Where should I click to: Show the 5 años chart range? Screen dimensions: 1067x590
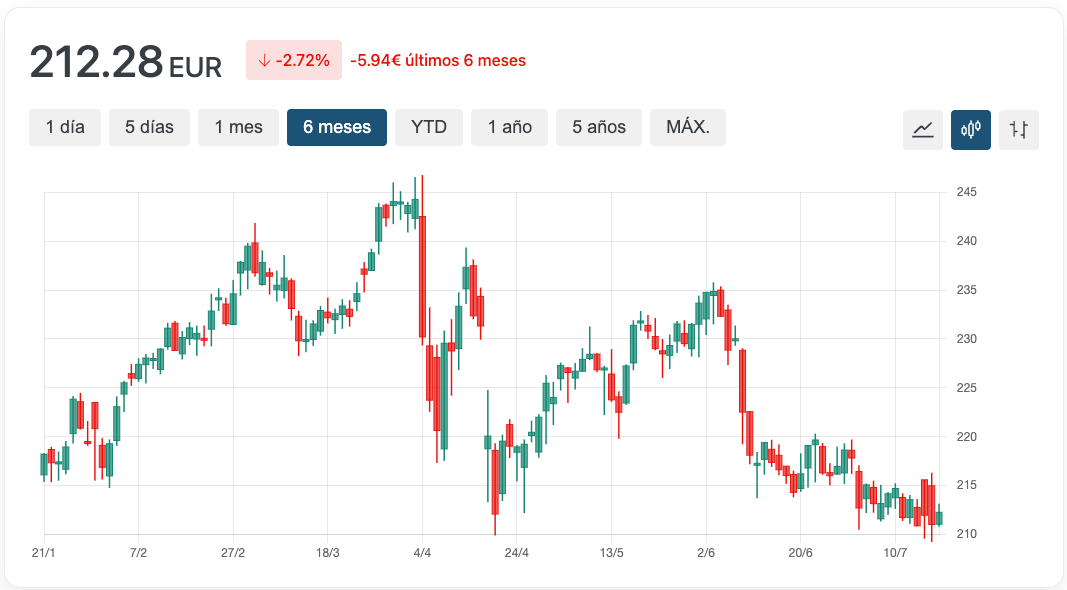(x=599, y=127)
